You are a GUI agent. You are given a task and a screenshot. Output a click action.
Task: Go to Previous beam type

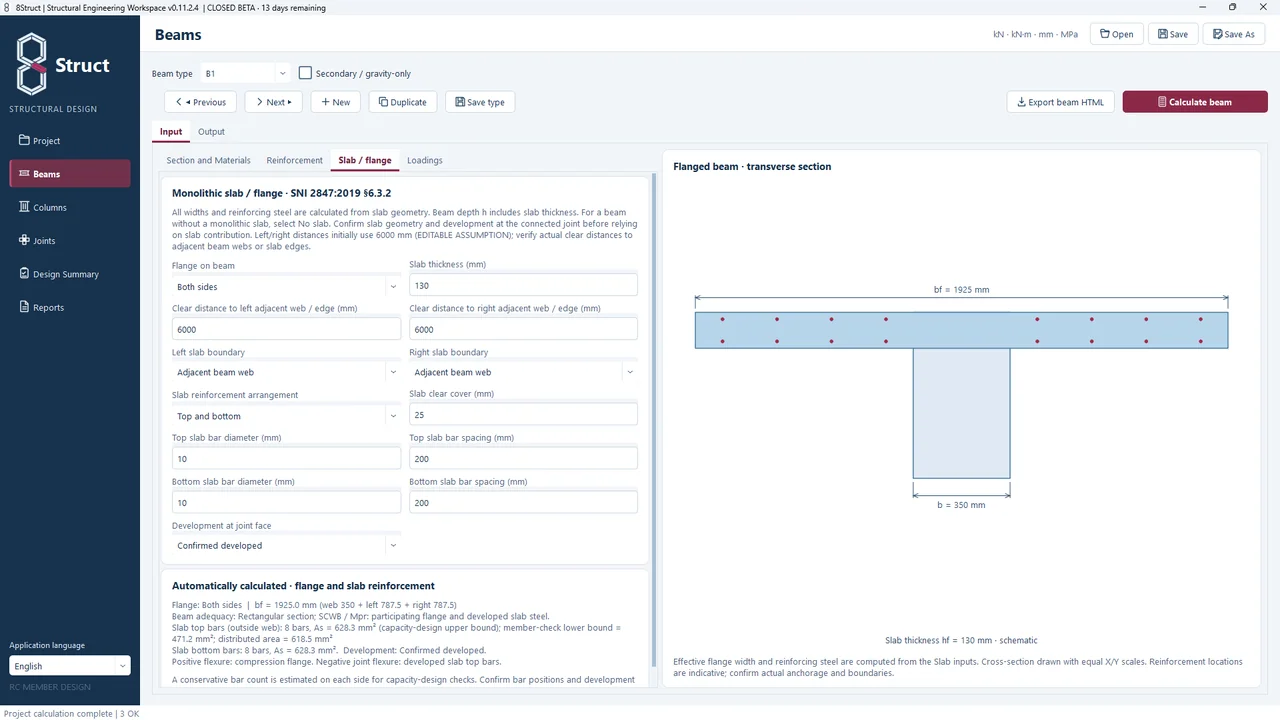pyautogui.click(x=201, y=102)
